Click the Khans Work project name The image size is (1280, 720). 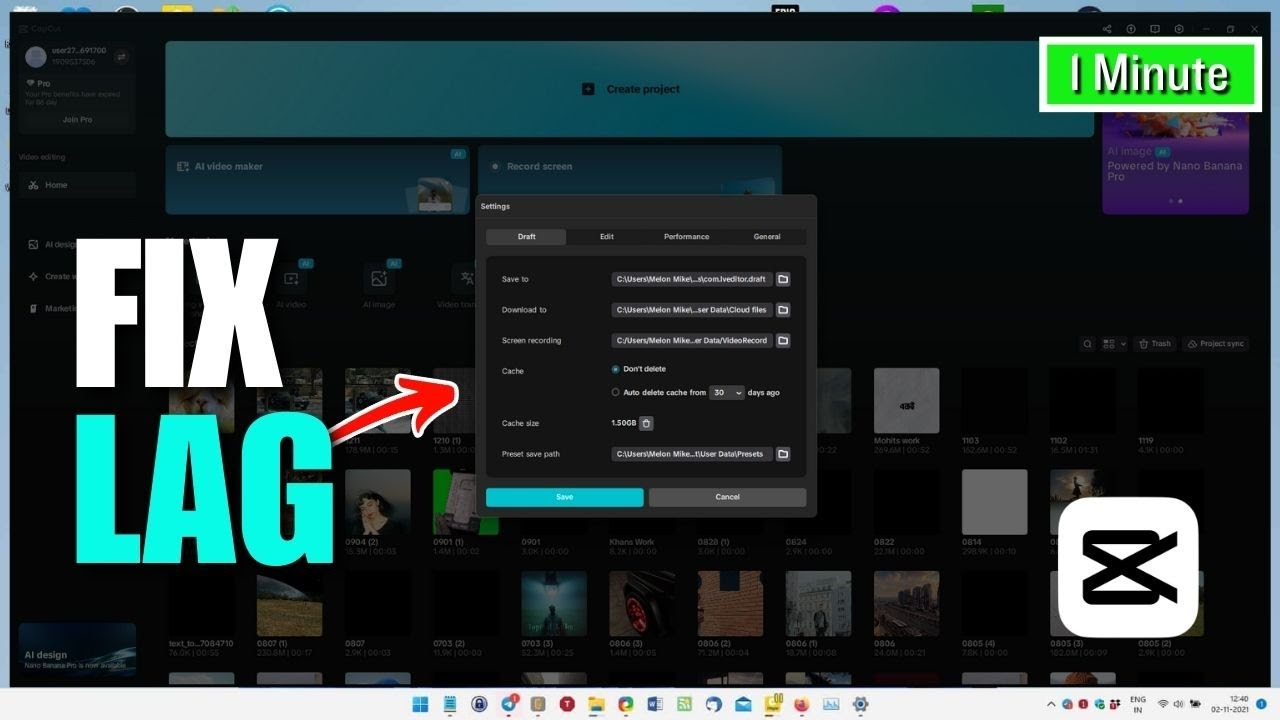point(632,542)
